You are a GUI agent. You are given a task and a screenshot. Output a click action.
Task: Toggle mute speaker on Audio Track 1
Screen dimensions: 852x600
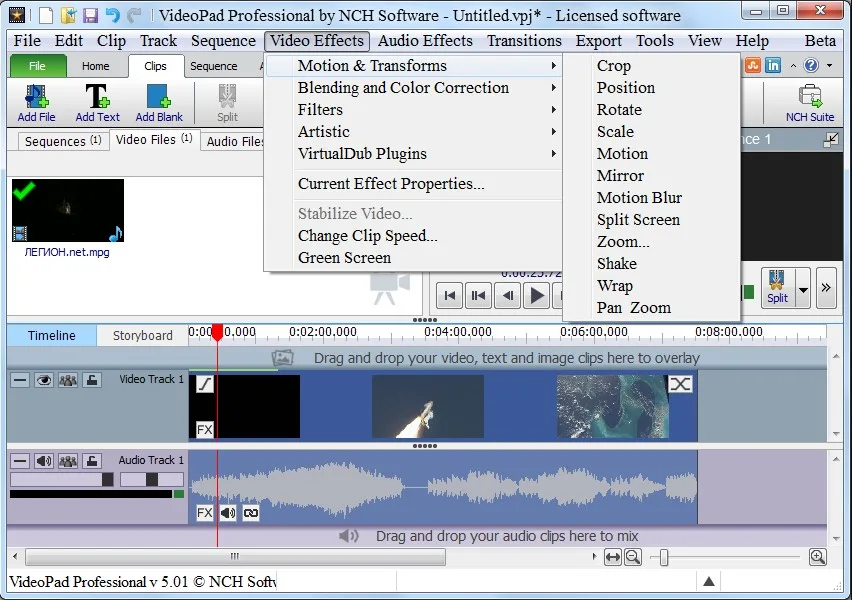pos(43,461)
